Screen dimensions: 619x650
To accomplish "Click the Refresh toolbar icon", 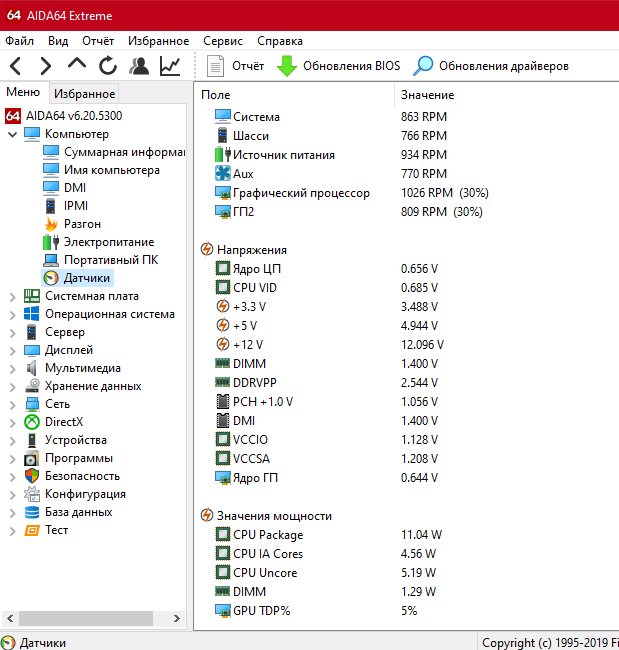I will [108, 66].
